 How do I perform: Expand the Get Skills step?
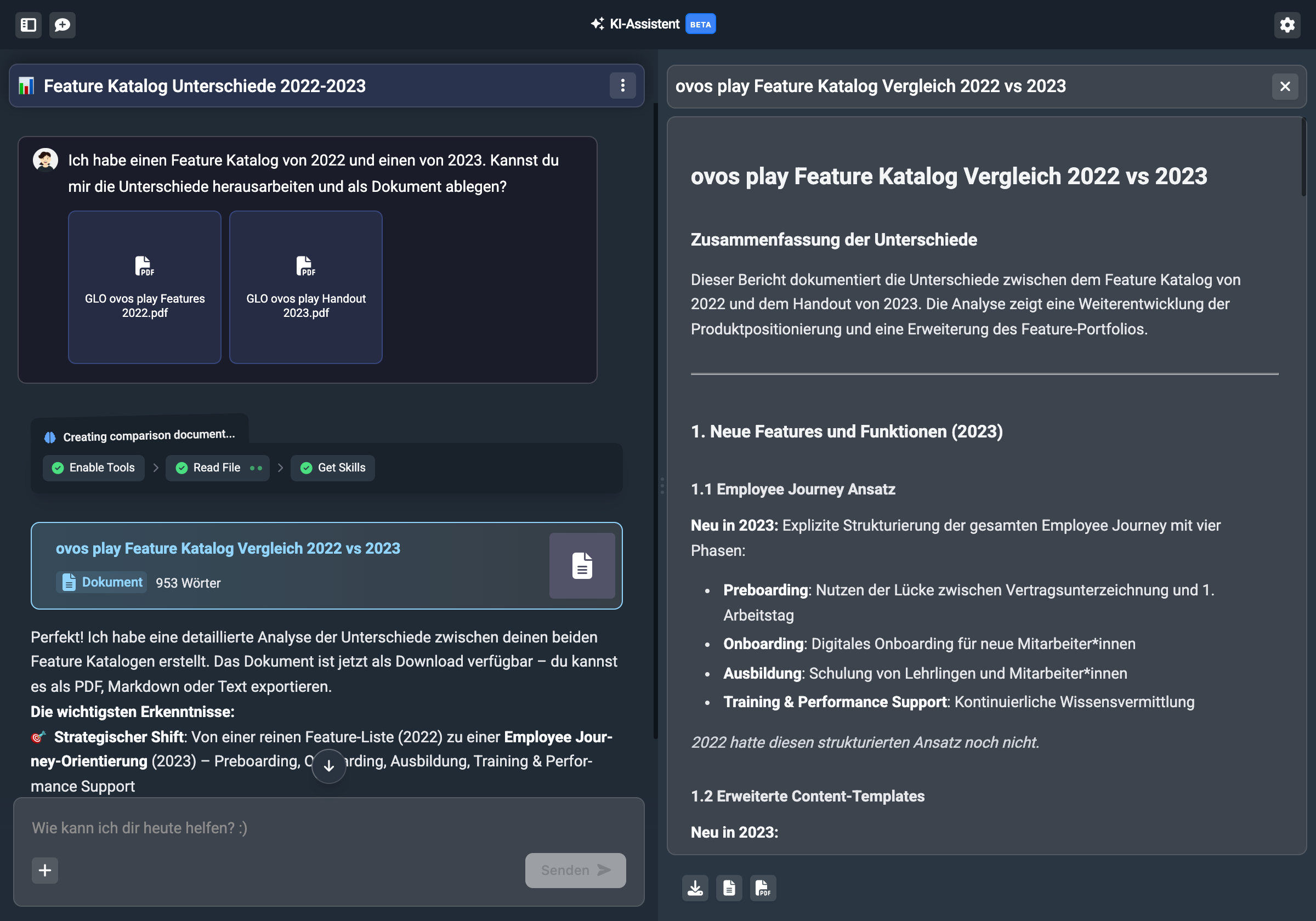coord(332,468)
